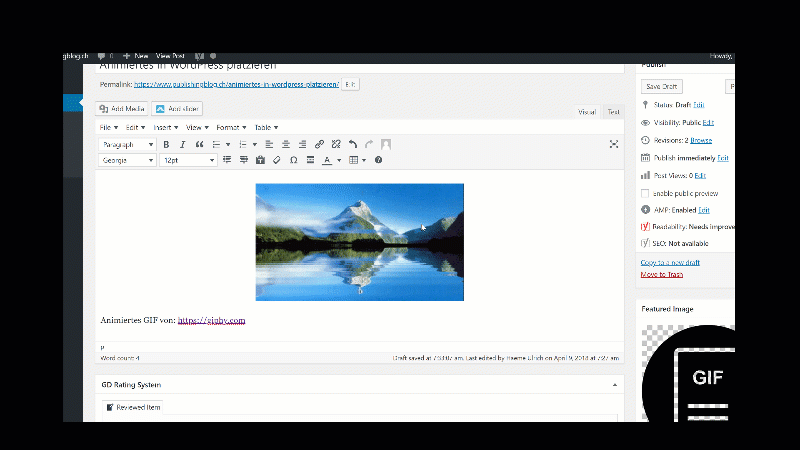Open the Table menu in the editor

tap(266, 128)
